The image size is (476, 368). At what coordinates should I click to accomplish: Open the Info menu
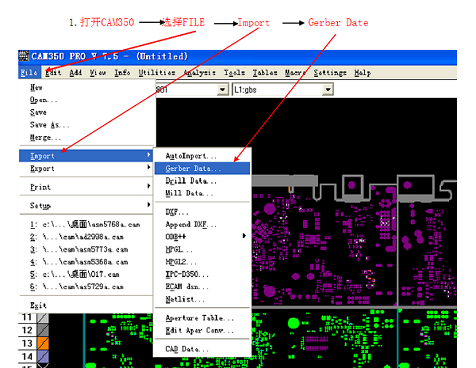(x=122, y=73)
